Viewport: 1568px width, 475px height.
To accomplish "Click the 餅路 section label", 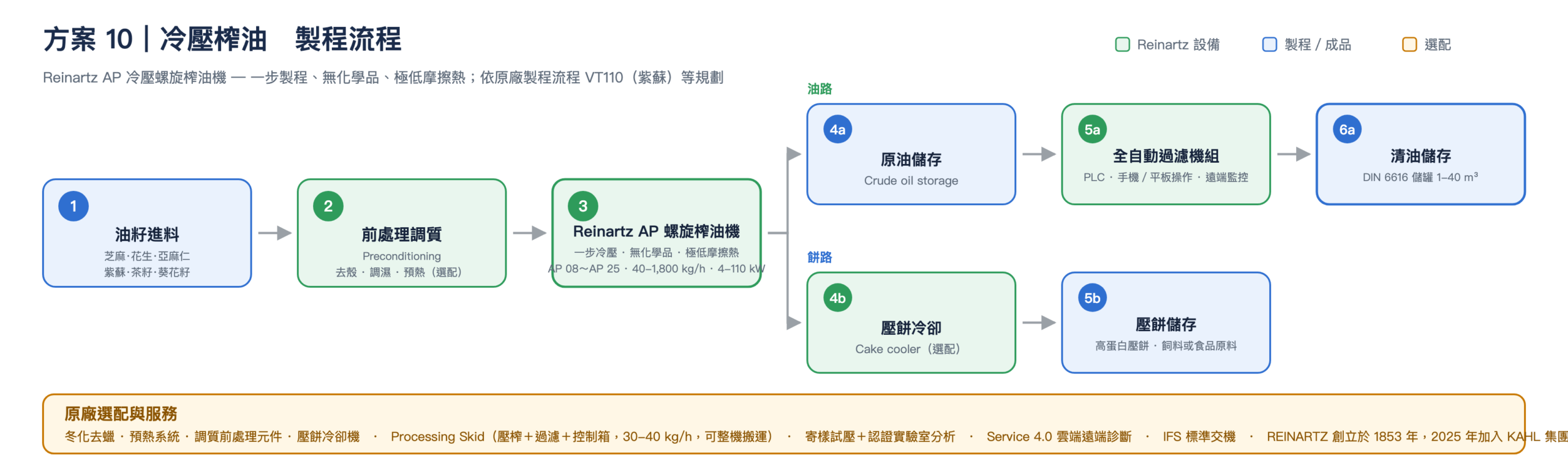I will pyautogui.click(x=820, y=257).
